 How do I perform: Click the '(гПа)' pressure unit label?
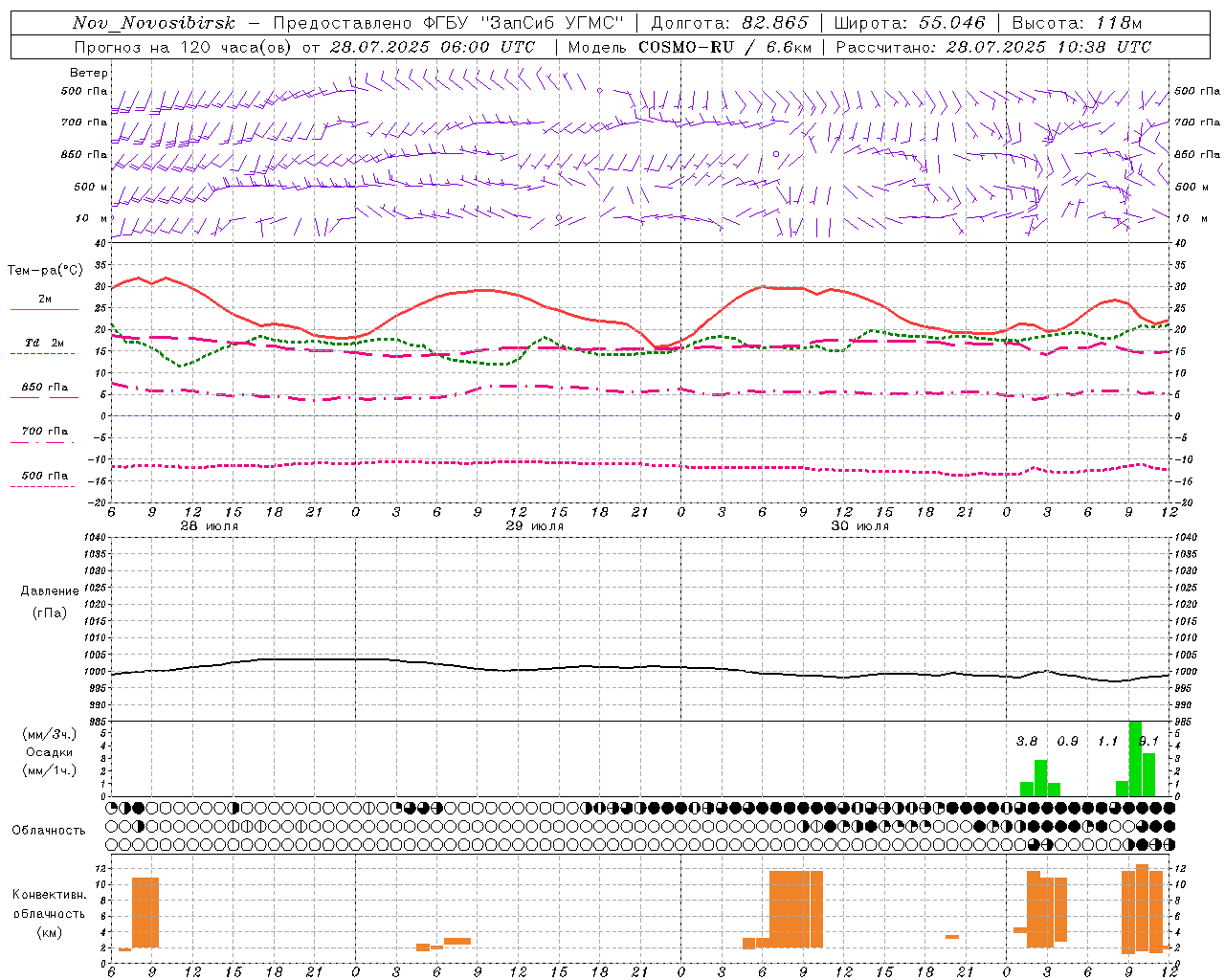point(50,612)
